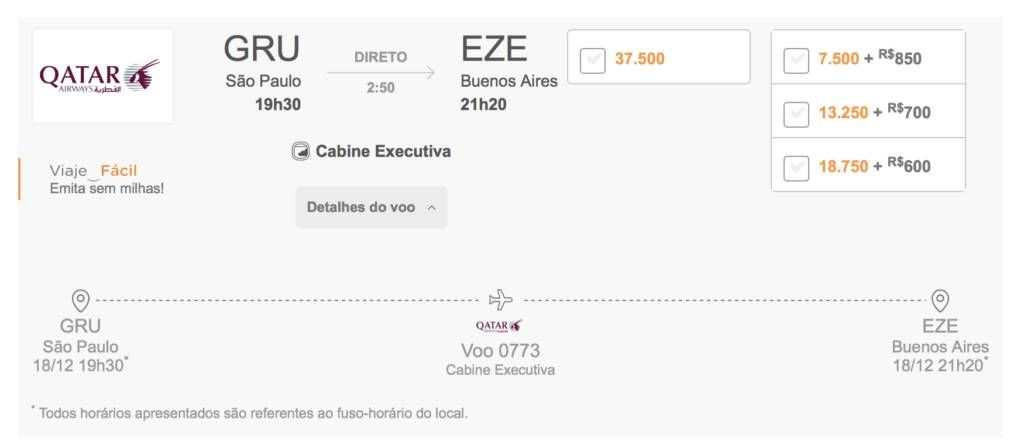Click the DIRETO arrow between airports
This screenshot has height=445, width=1024.
(x=381, y=73)
